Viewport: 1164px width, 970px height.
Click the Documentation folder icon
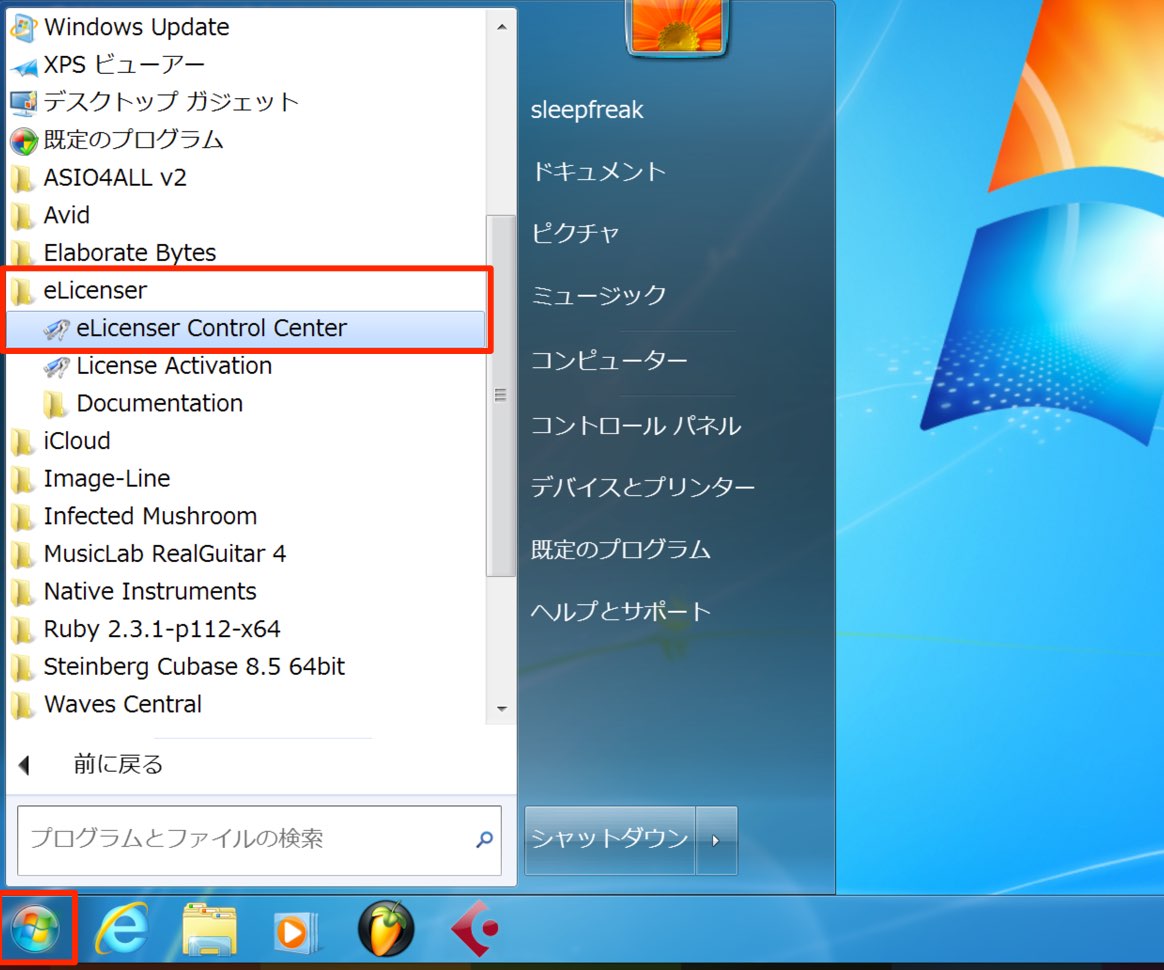coord(54,404)
